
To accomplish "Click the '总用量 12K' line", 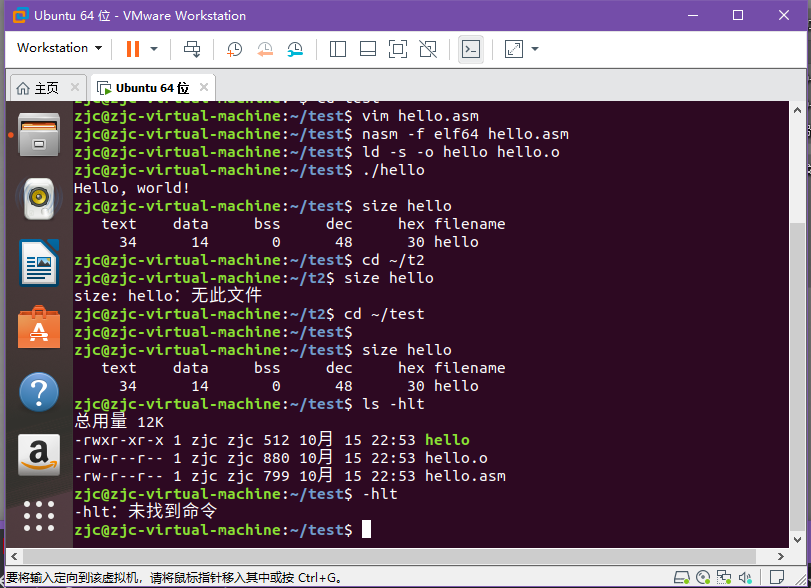I will pyautogui.click(x=119, y=421).
